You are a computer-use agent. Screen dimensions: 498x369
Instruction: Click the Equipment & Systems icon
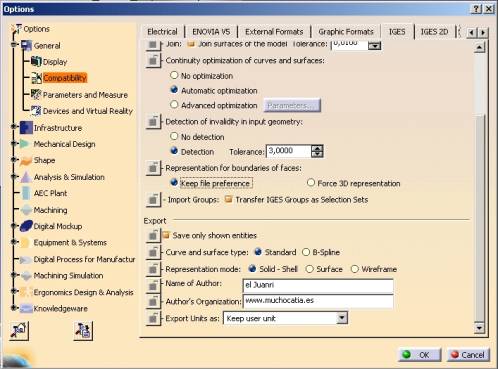[25, 242]
